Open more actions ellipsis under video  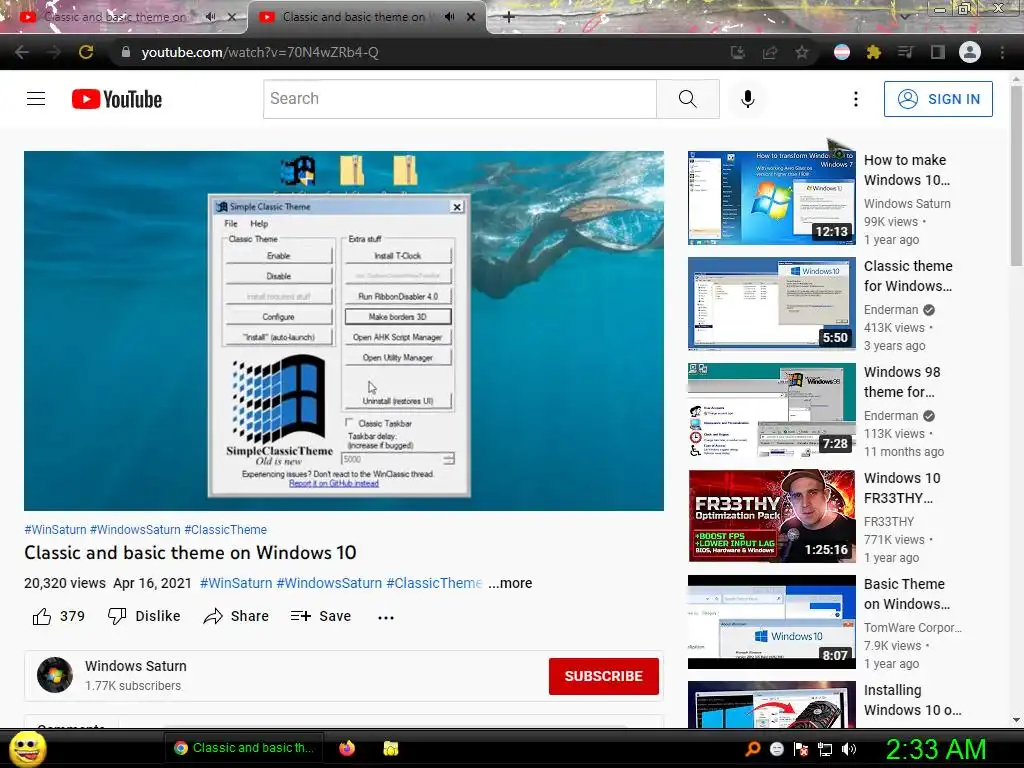click(x=386, y=617)
